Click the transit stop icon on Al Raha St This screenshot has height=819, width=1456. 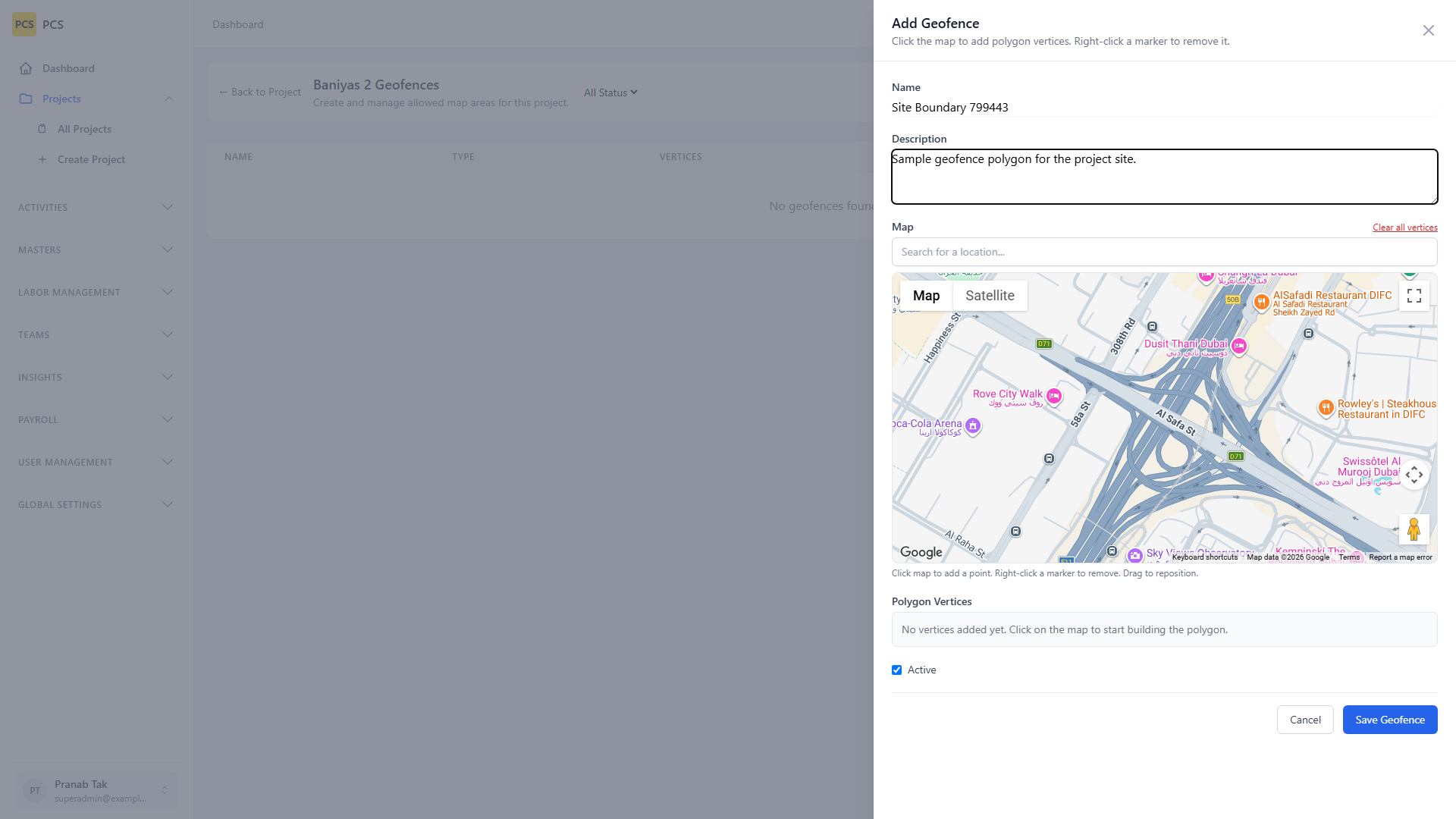(x=1016, y=532)
